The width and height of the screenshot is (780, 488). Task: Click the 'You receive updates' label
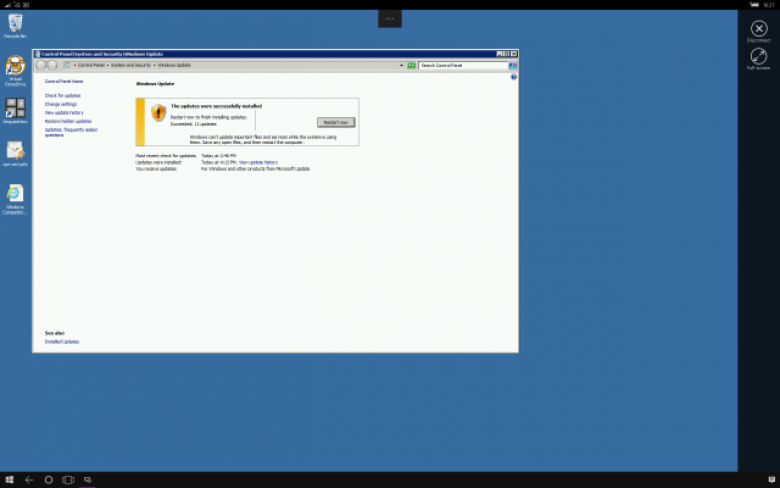[156, 169]
